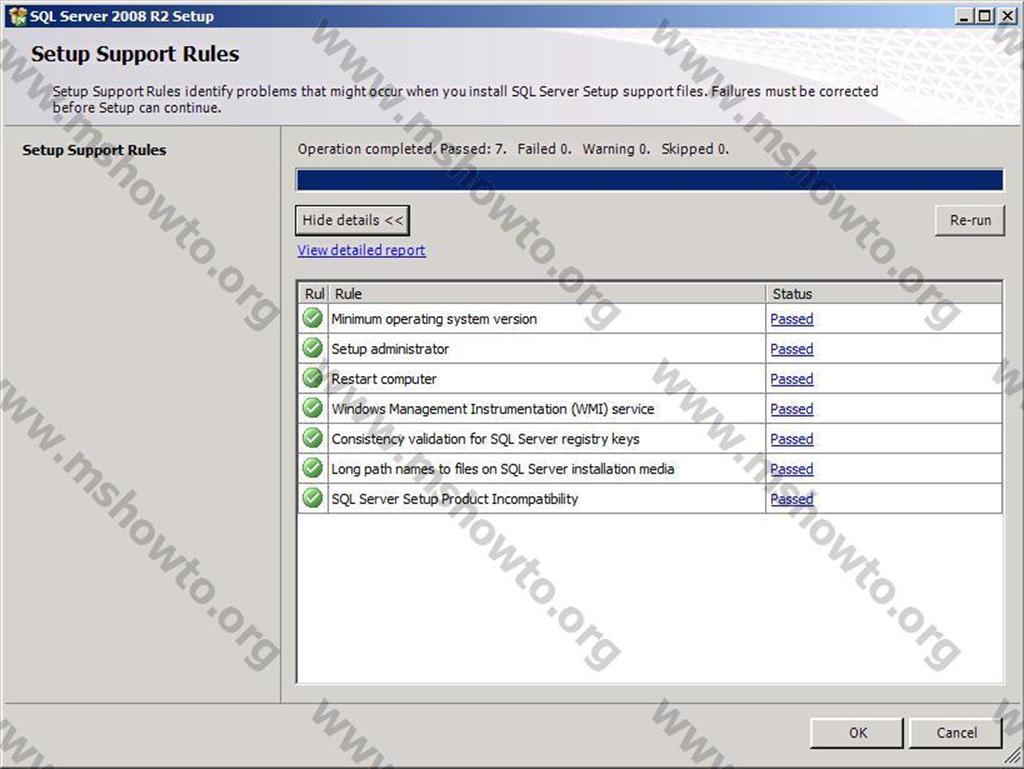Open Passed status for Restart computer
Screen dimensions: 1024x769
[x=792, y=379]
